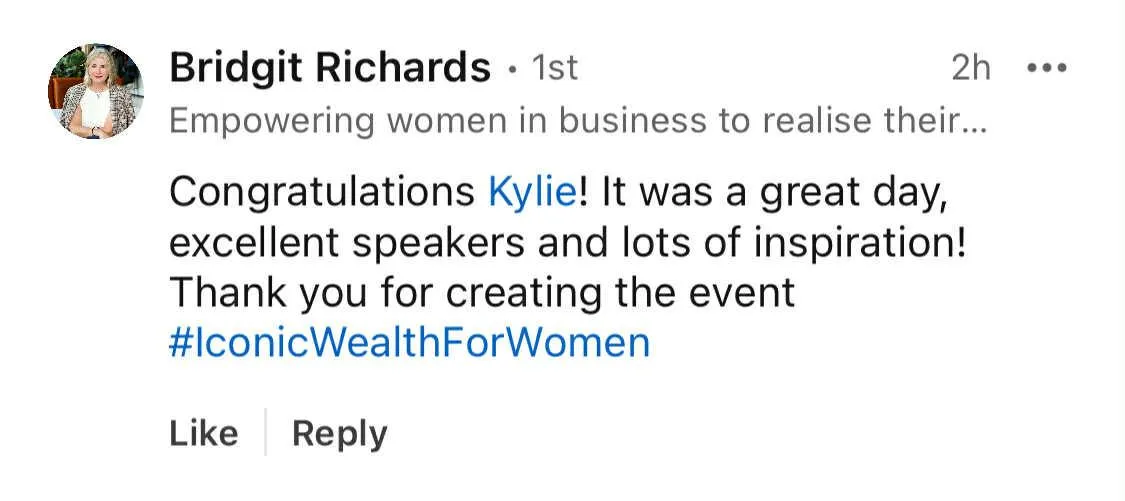Click the word 'realise' in the headline
The height and width of the screenshot is (501, 1125).
point(827,122)
